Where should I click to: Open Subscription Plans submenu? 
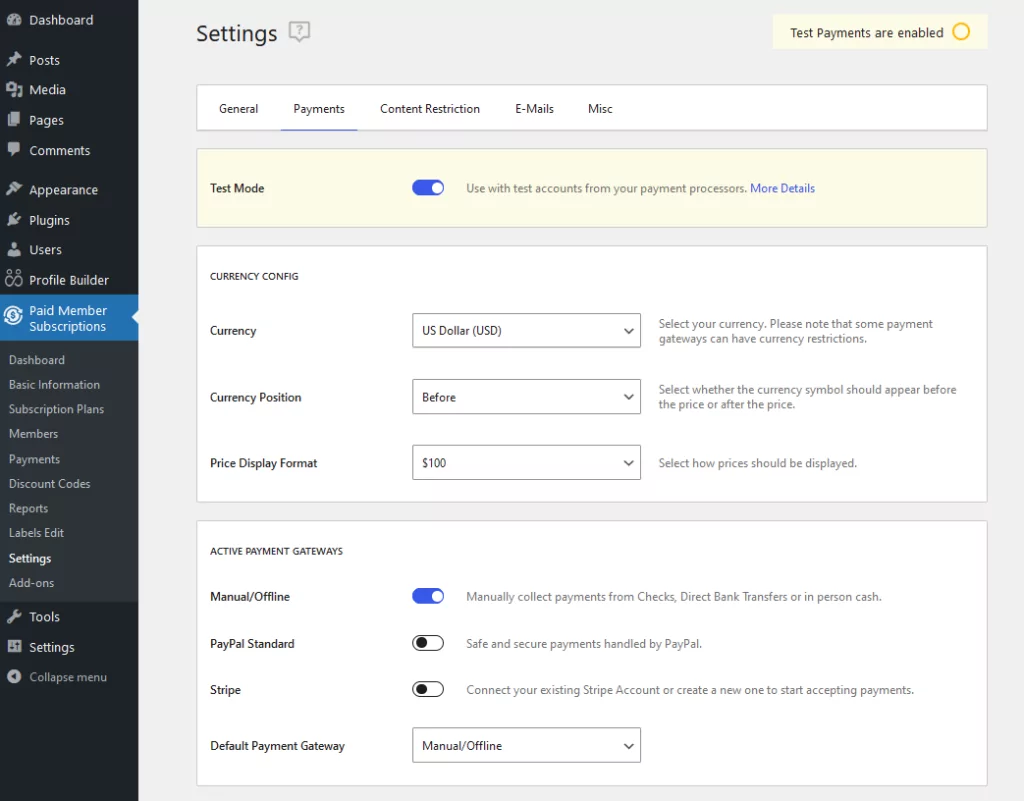click(56, 409)
